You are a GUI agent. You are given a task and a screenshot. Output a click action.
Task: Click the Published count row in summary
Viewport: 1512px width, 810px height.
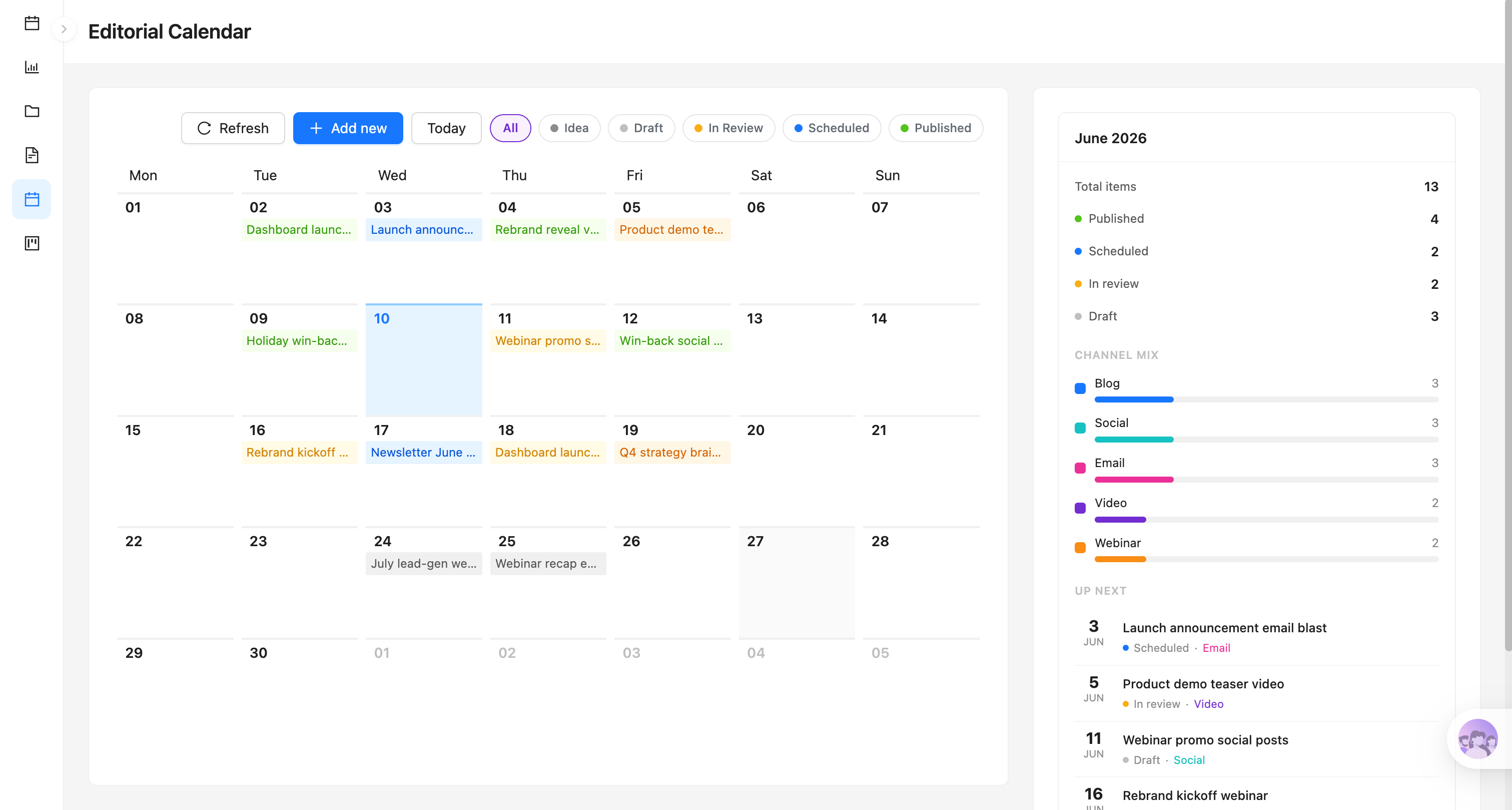pos(1256,219)
